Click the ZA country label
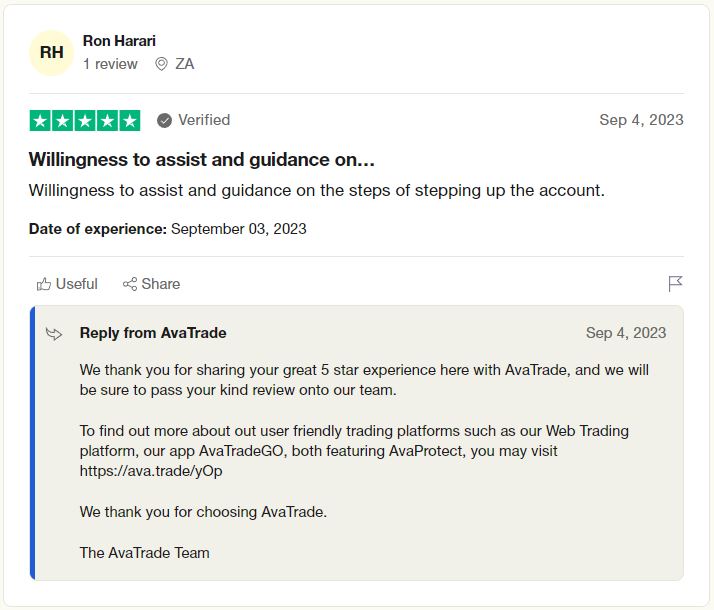714x610 pixels. point(185,64)
